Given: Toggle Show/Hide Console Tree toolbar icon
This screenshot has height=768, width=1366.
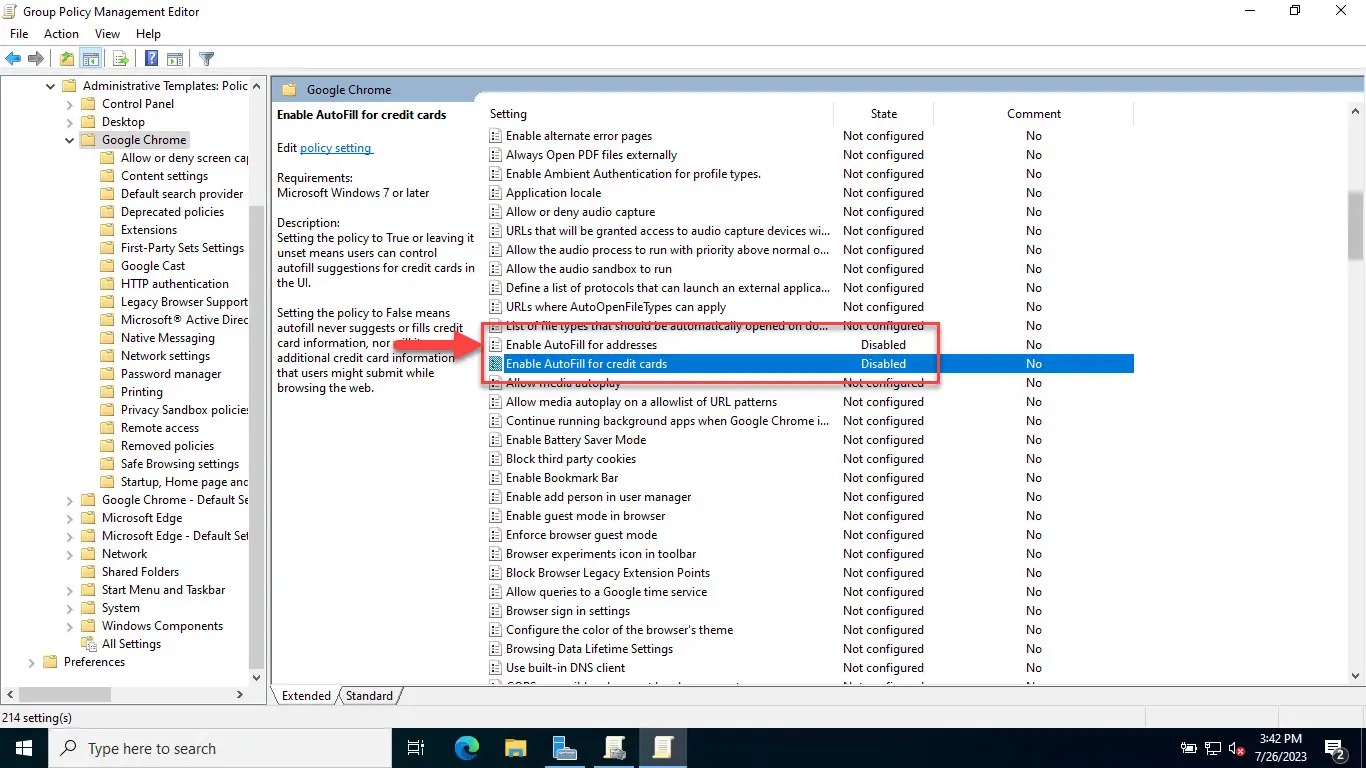Looking at the screenshot, I should [x=91, y=59].
